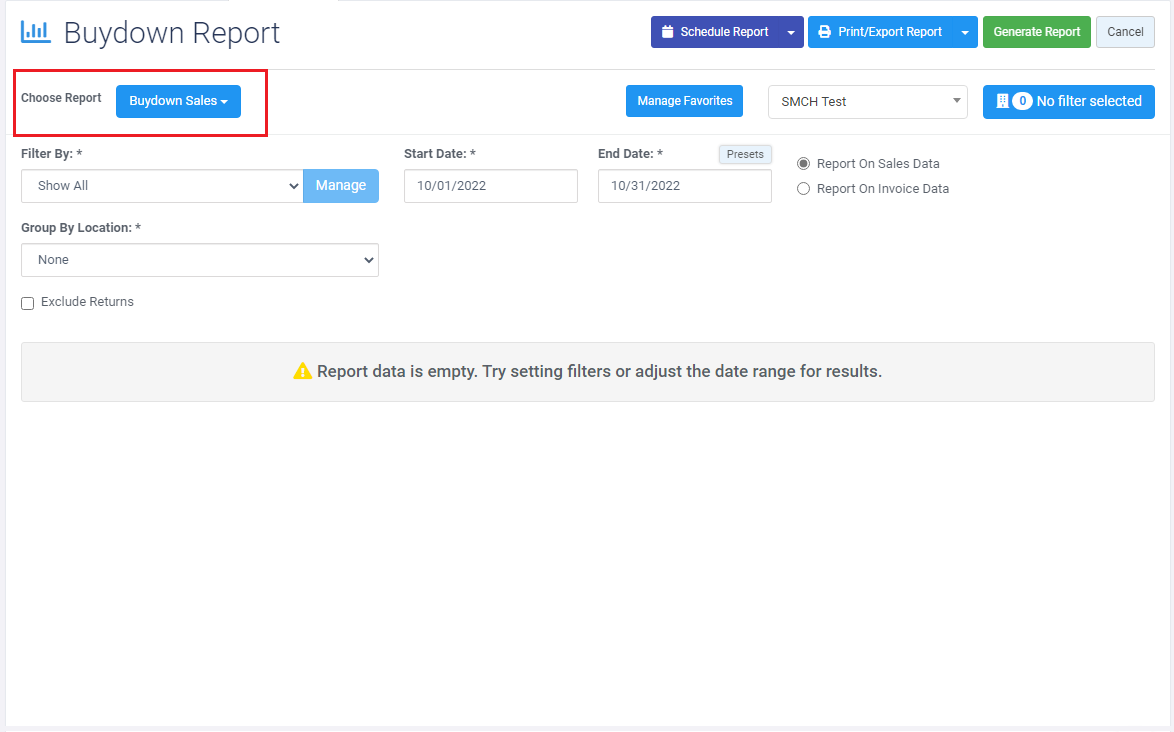The height and width of the screenshot is (732, 1174).
Task: Open the Group By Location dropdown
Action: (x=200, y=260)
